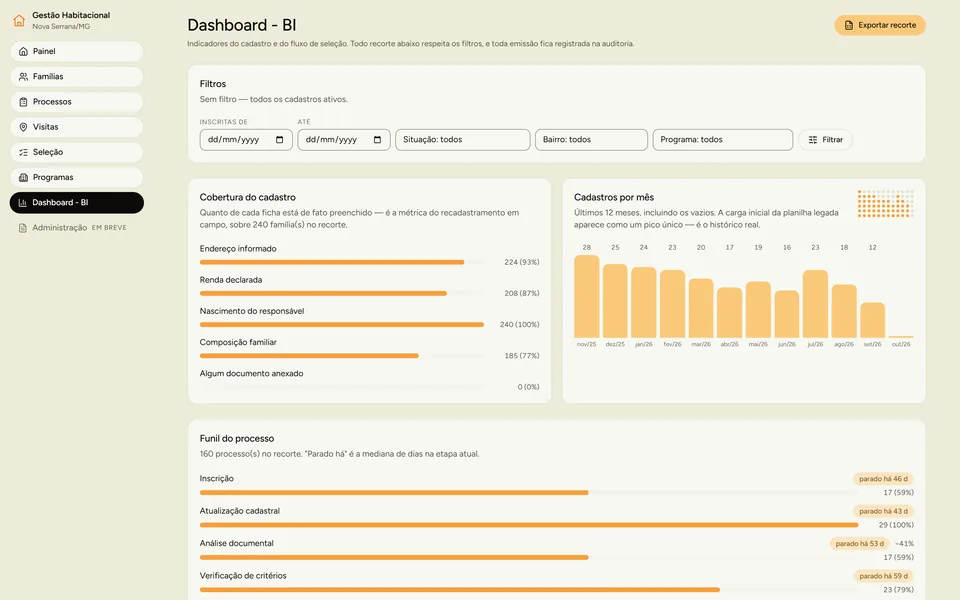960x600 pixels.
Task: Click the Programas building icon
Action: point(23,177)
